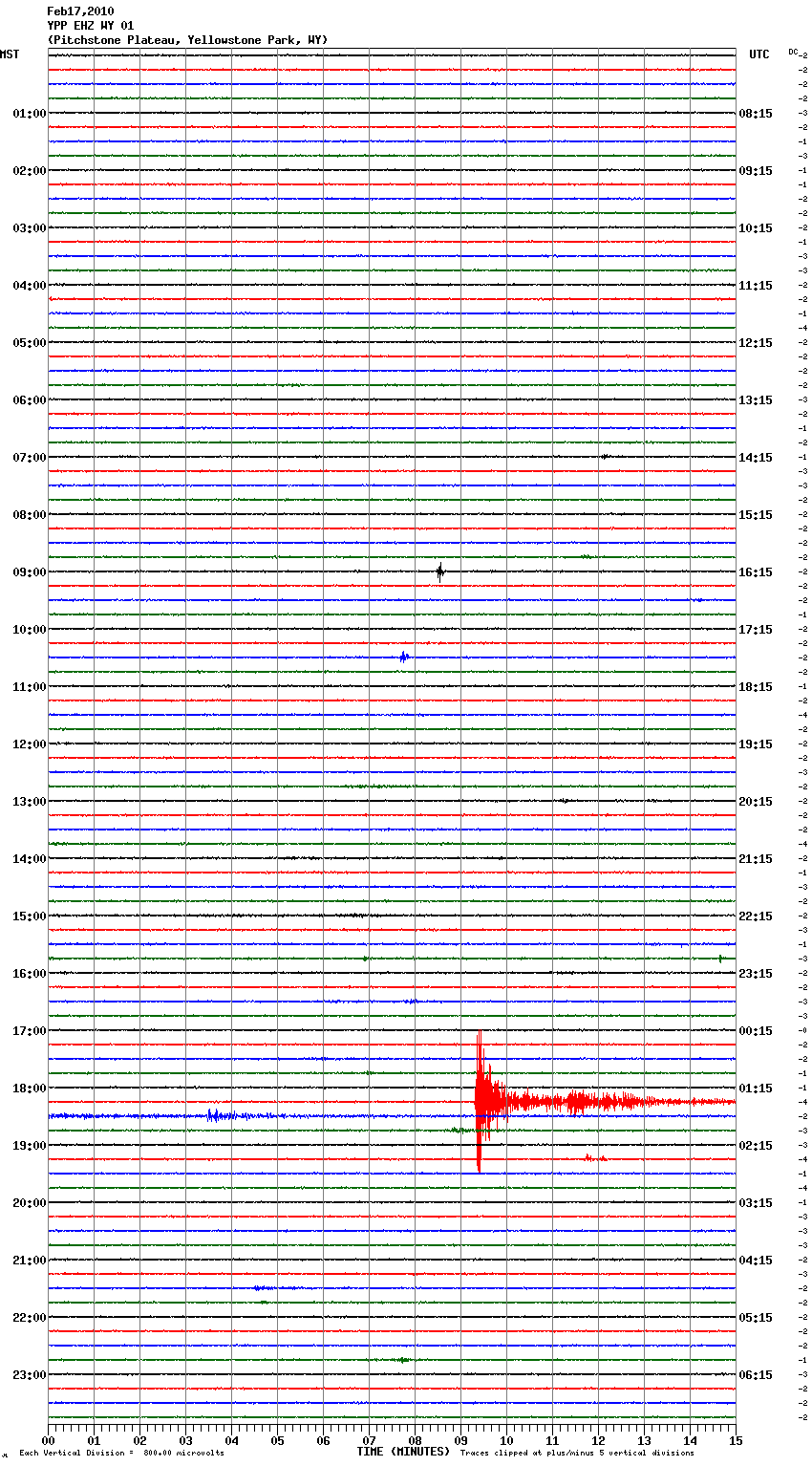Click the '05' minute tick label
This screenshot has width=812, height=1466.
tap(277, 1440)
